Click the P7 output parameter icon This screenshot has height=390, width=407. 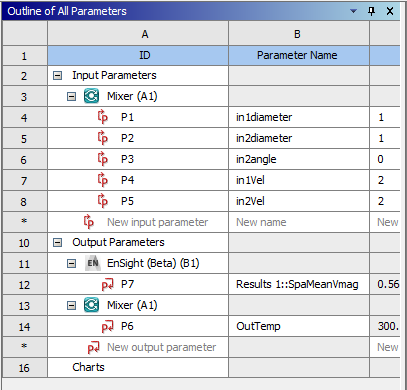(107, 285)
